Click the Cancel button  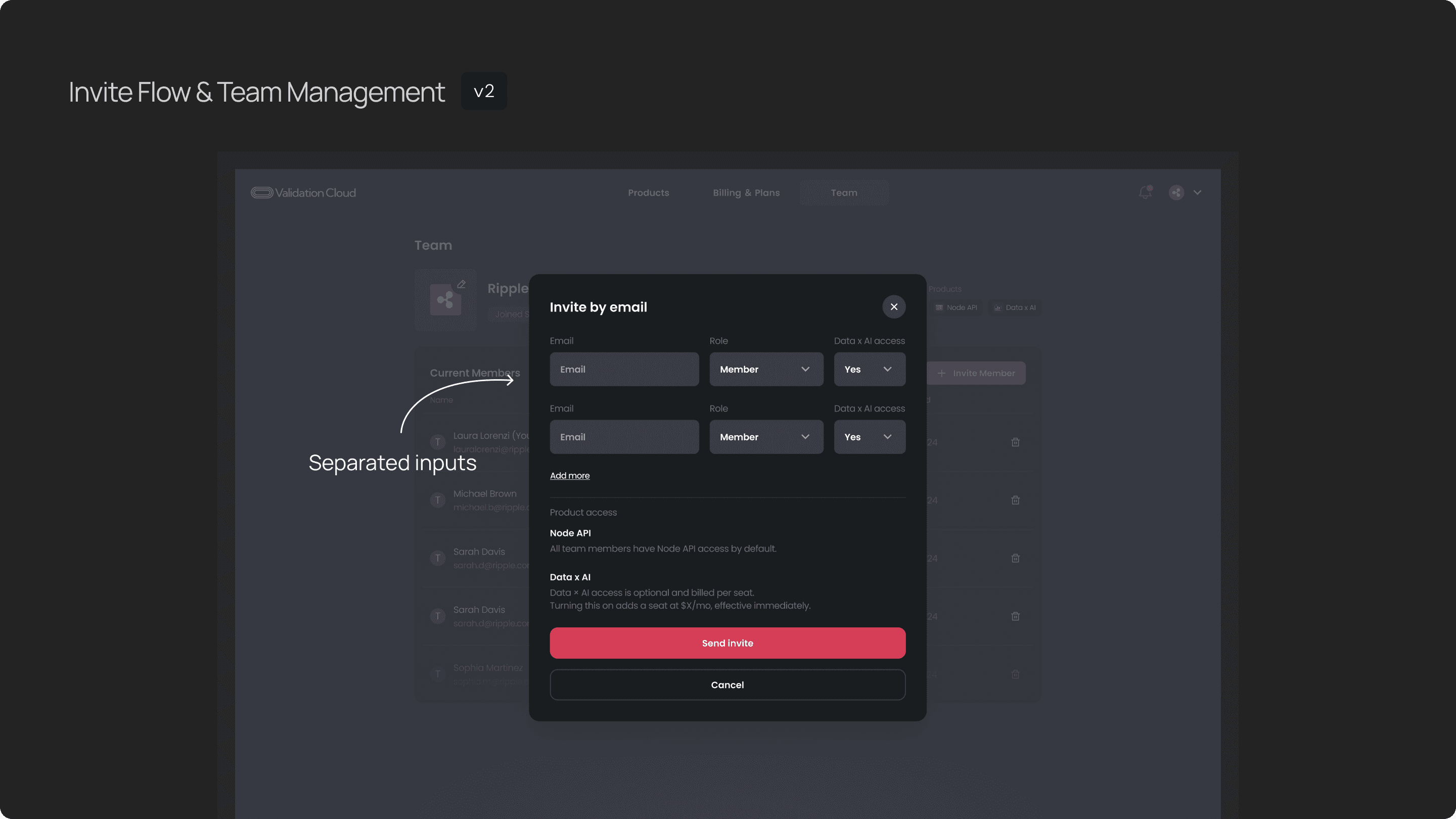(x=727, y=685)
